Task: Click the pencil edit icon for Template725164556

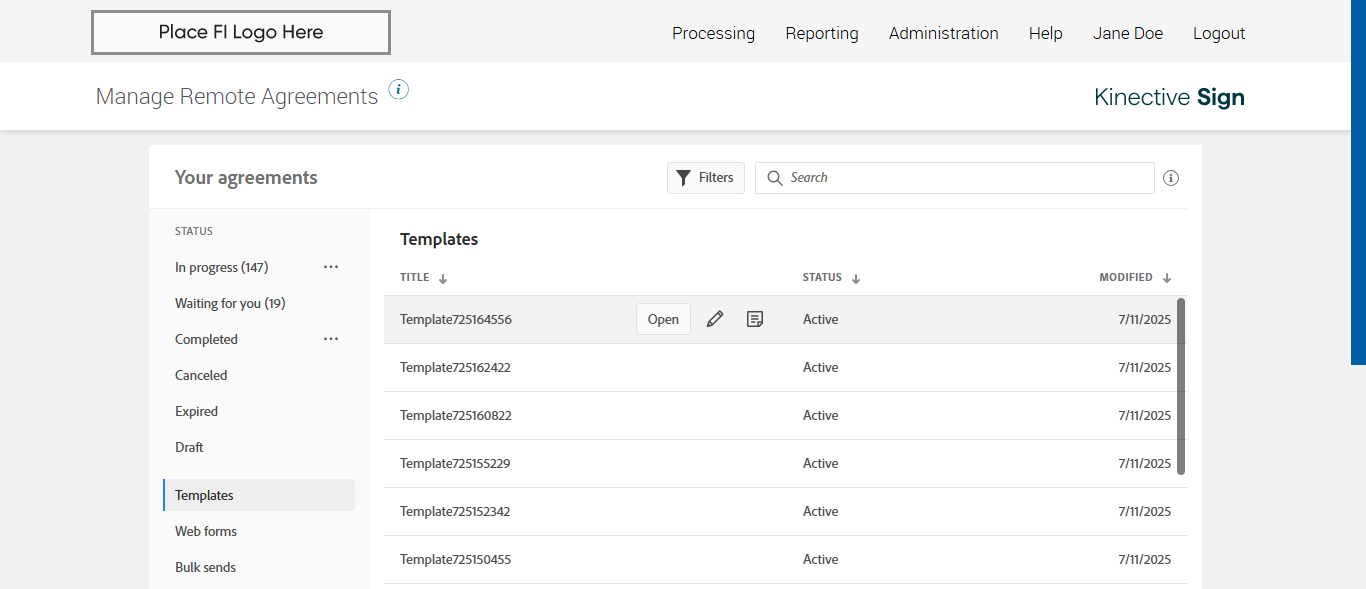Action: point(715,320)
